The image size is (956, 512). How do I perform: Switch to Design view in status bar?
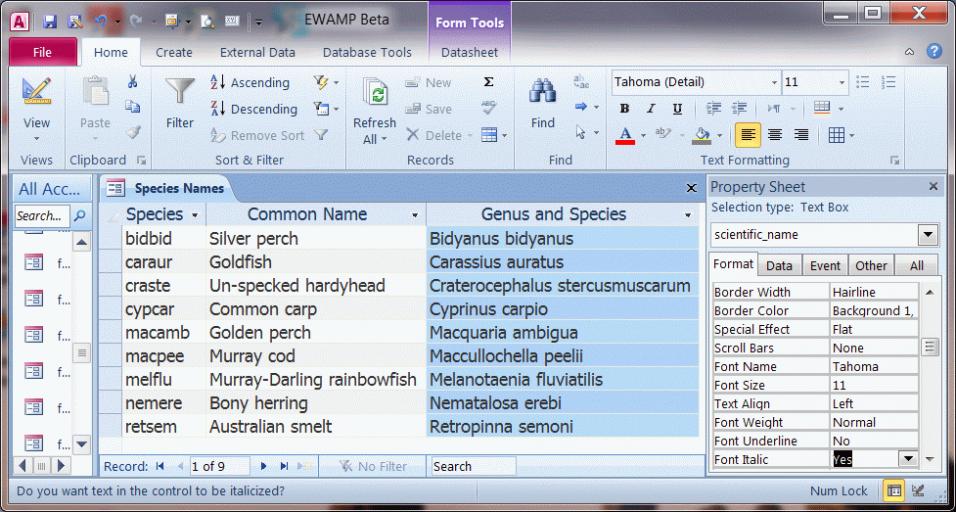point(918,490)
